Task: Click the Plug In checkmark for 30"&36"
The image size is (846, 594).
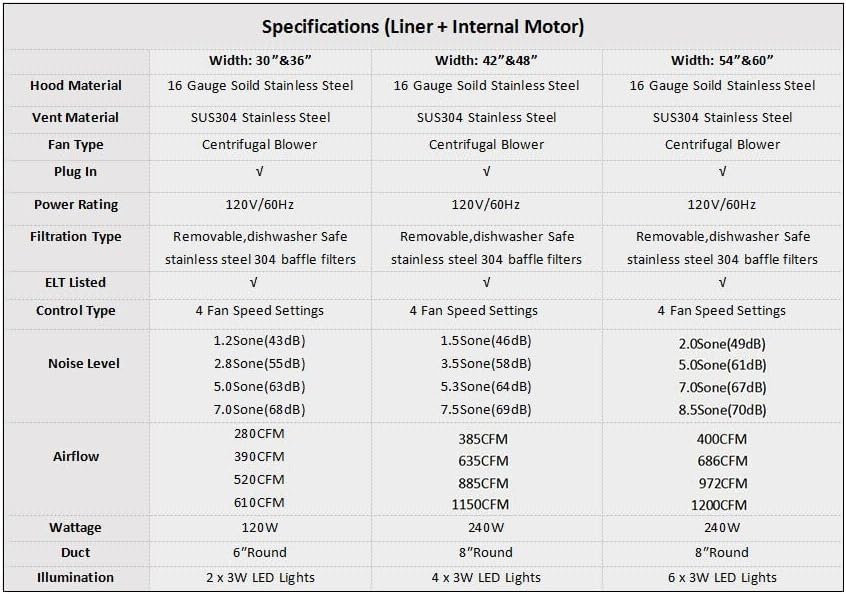Action: (x=260, y=172)
